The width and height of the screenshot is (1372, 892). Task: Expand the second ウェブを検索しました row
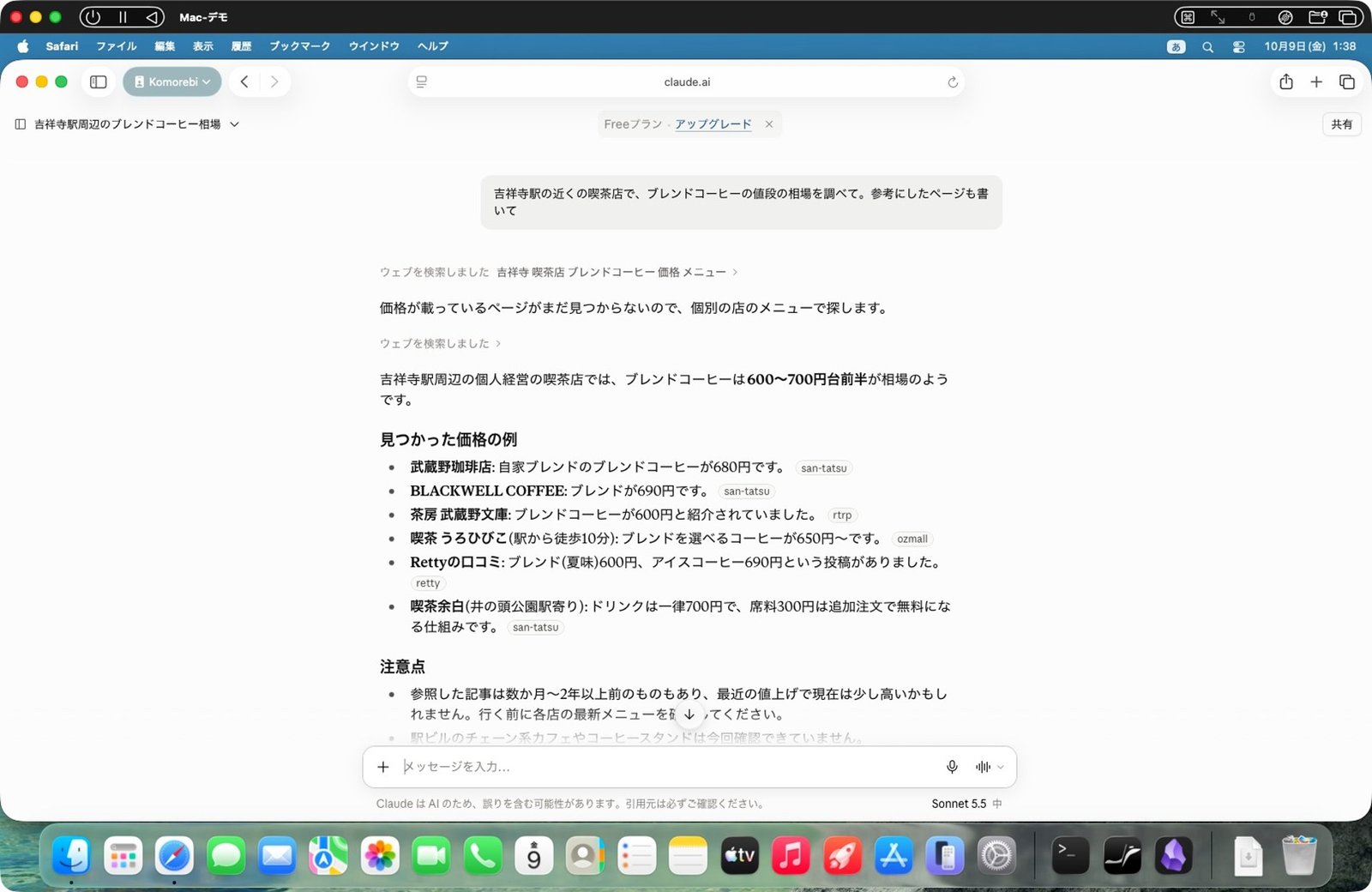(x=440, y=343)
